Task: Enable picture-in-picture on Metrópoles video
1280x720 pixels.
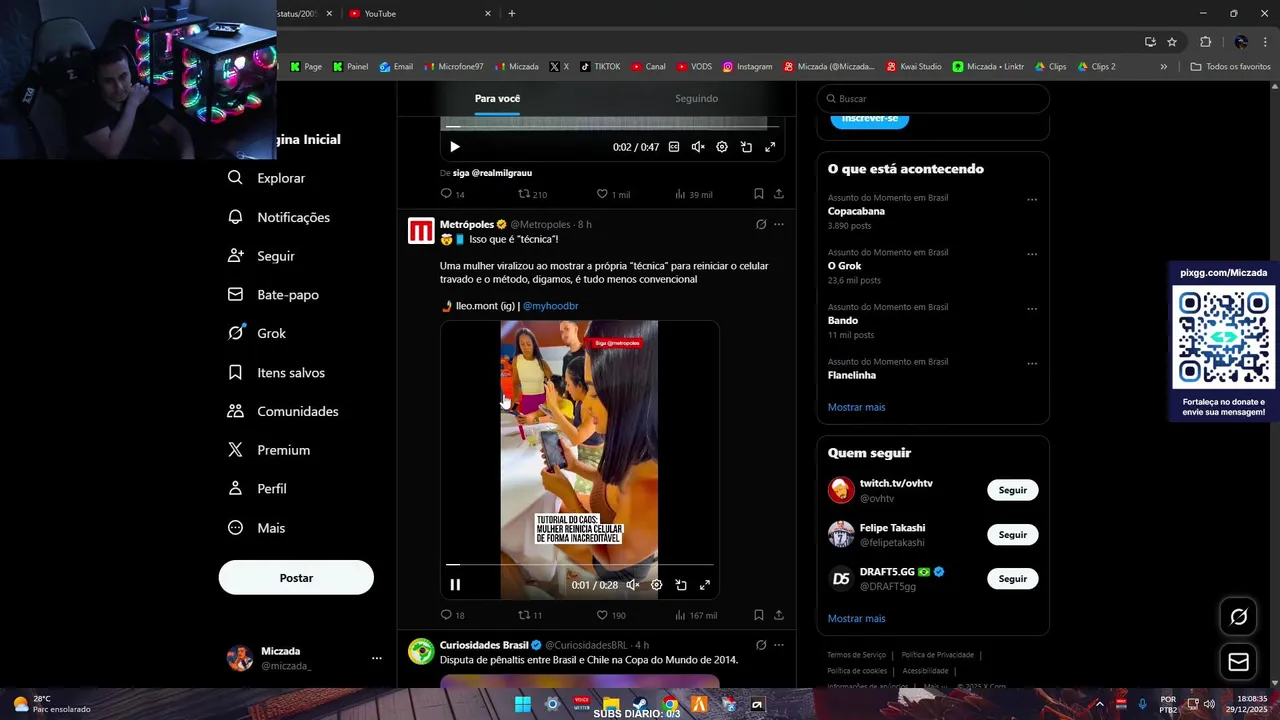Action: [681, 585]
